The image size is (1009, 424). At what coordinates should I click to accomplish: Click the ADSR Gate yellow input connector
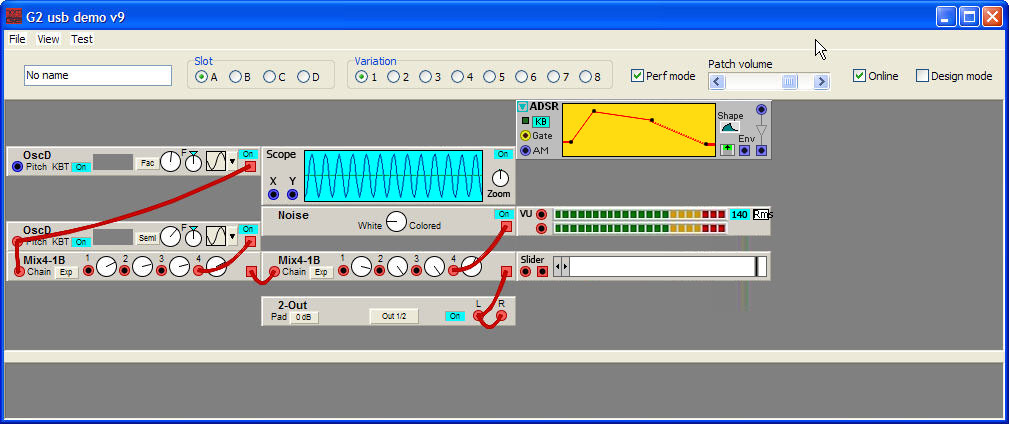point(526,135)
